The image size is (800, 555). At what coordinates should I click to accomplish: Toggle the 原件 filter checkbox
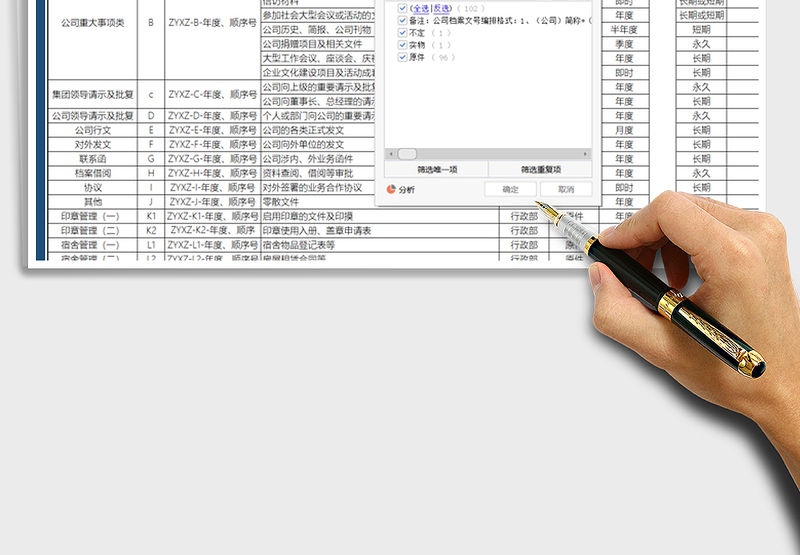tap(402, 58)
